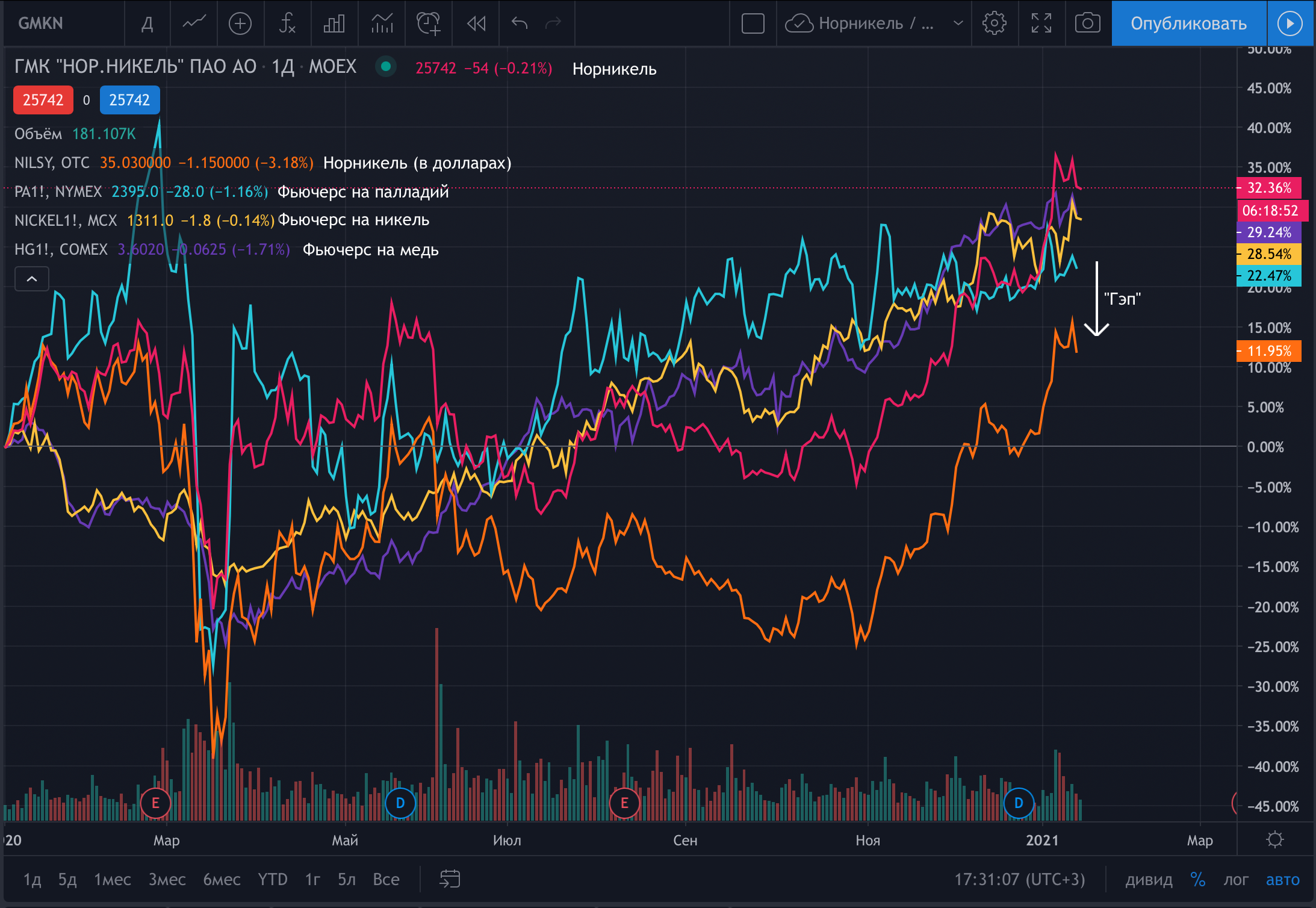Click the create alert clock icon
Viewport: 1316px width, 908px height.
point(428,23)
